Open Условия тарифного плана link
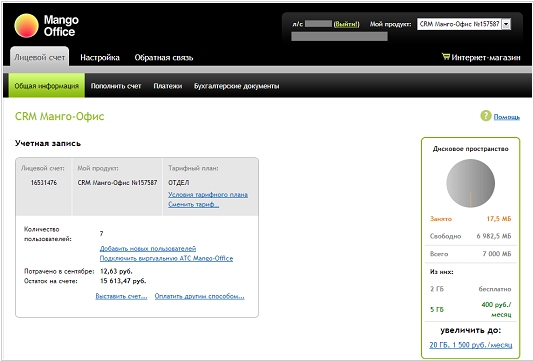Image resolution: width=534 pixels, height=361 pixels. [x=208, y=194]
